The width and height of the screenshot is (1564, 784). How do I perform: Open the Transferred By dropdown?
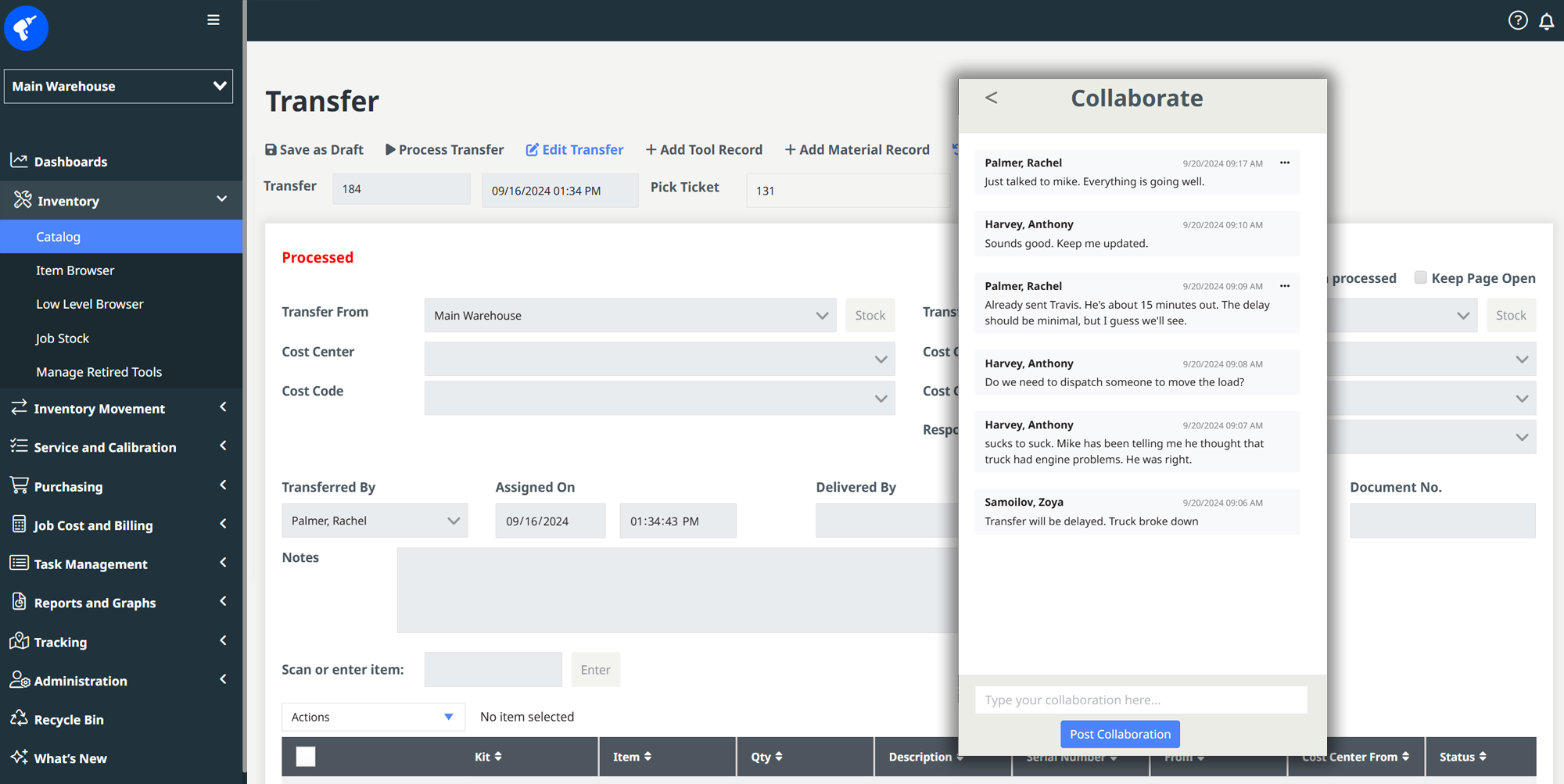[374, 521]
